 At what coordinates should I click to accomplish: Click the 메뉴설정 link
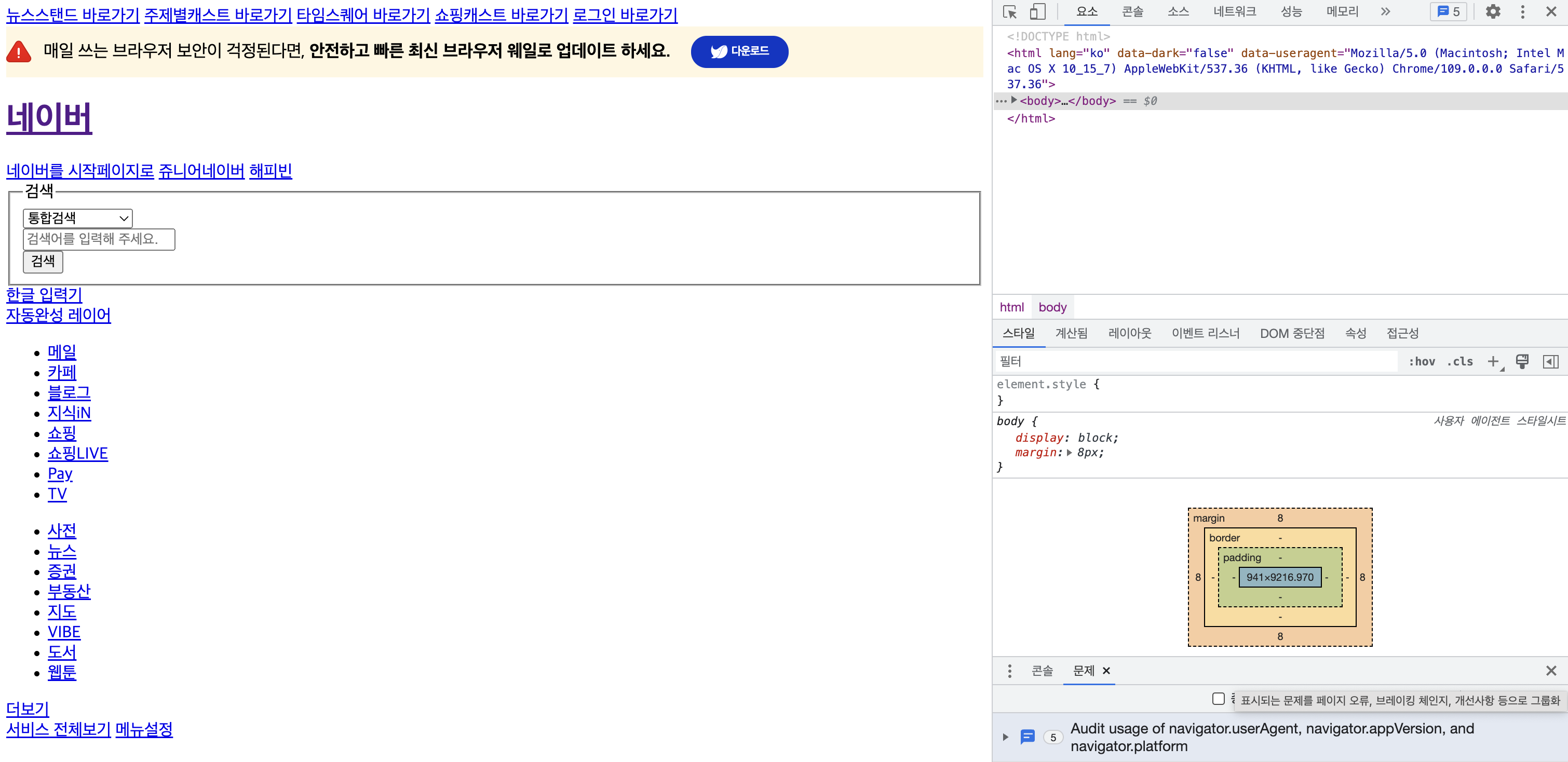pyautogui.click(x=144, y=729)
